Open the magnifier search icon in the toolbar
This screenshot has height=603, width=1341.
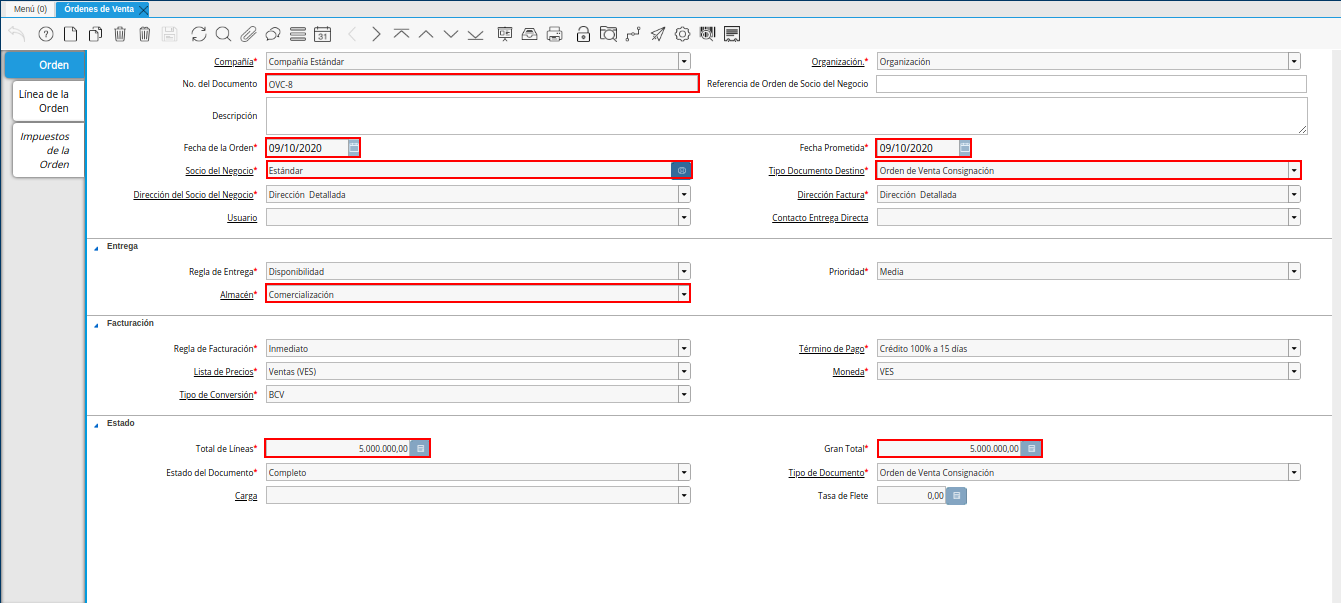coord(223,34)
